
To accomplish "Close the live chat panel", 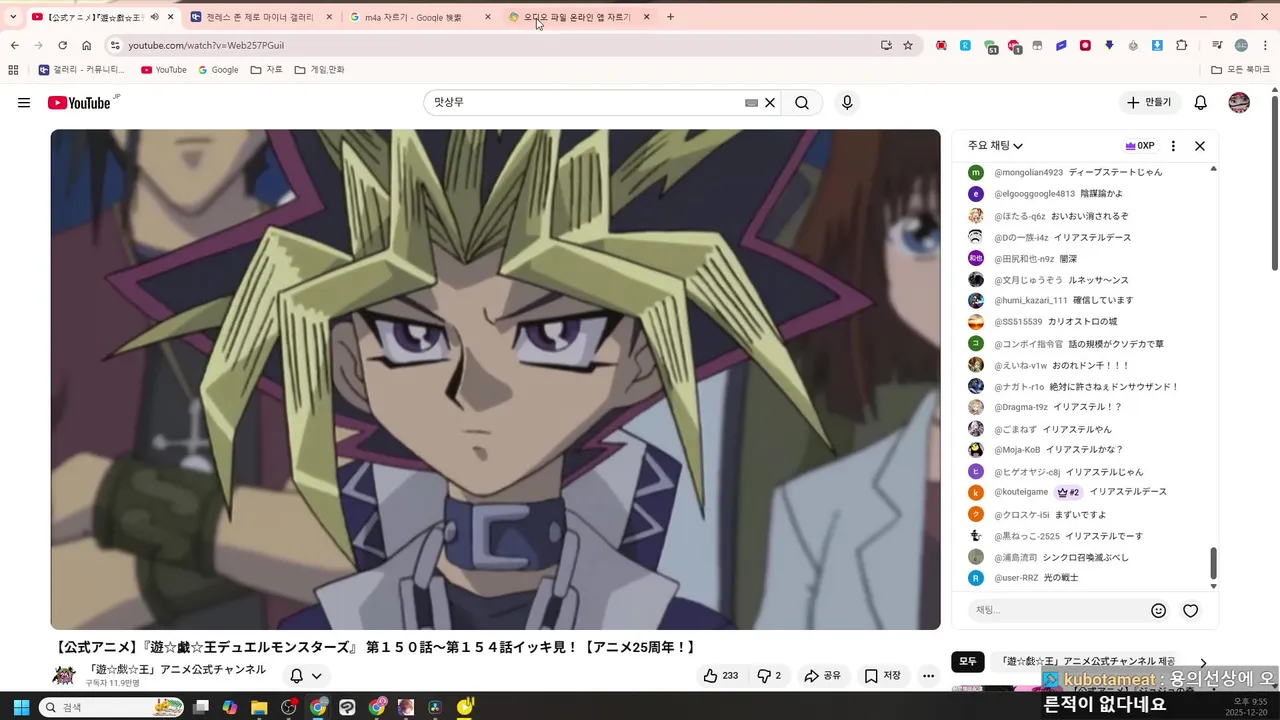I will 1200,146.
